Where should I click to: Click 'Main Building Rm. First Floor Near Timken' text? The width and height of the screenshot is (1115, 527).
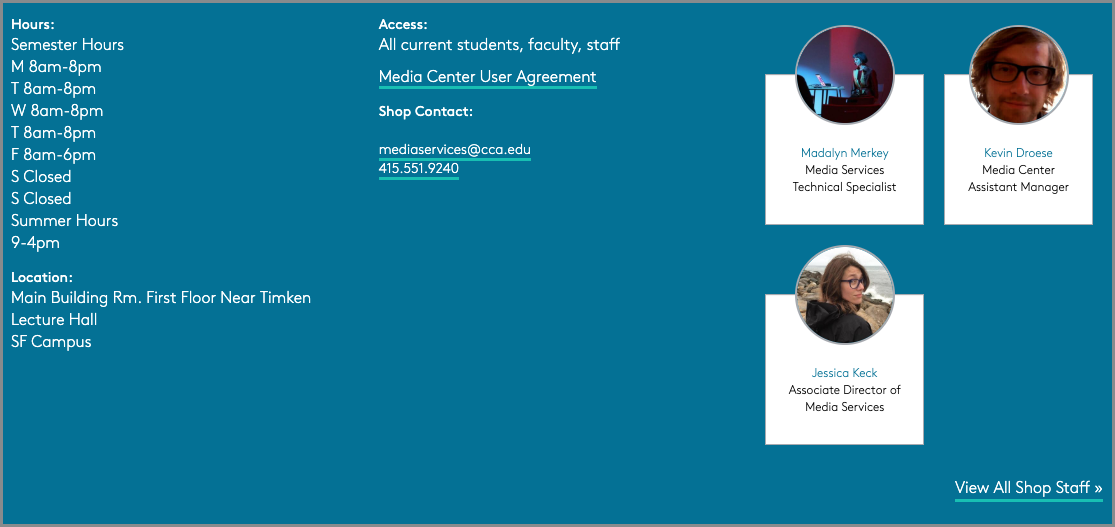point(161,298)
